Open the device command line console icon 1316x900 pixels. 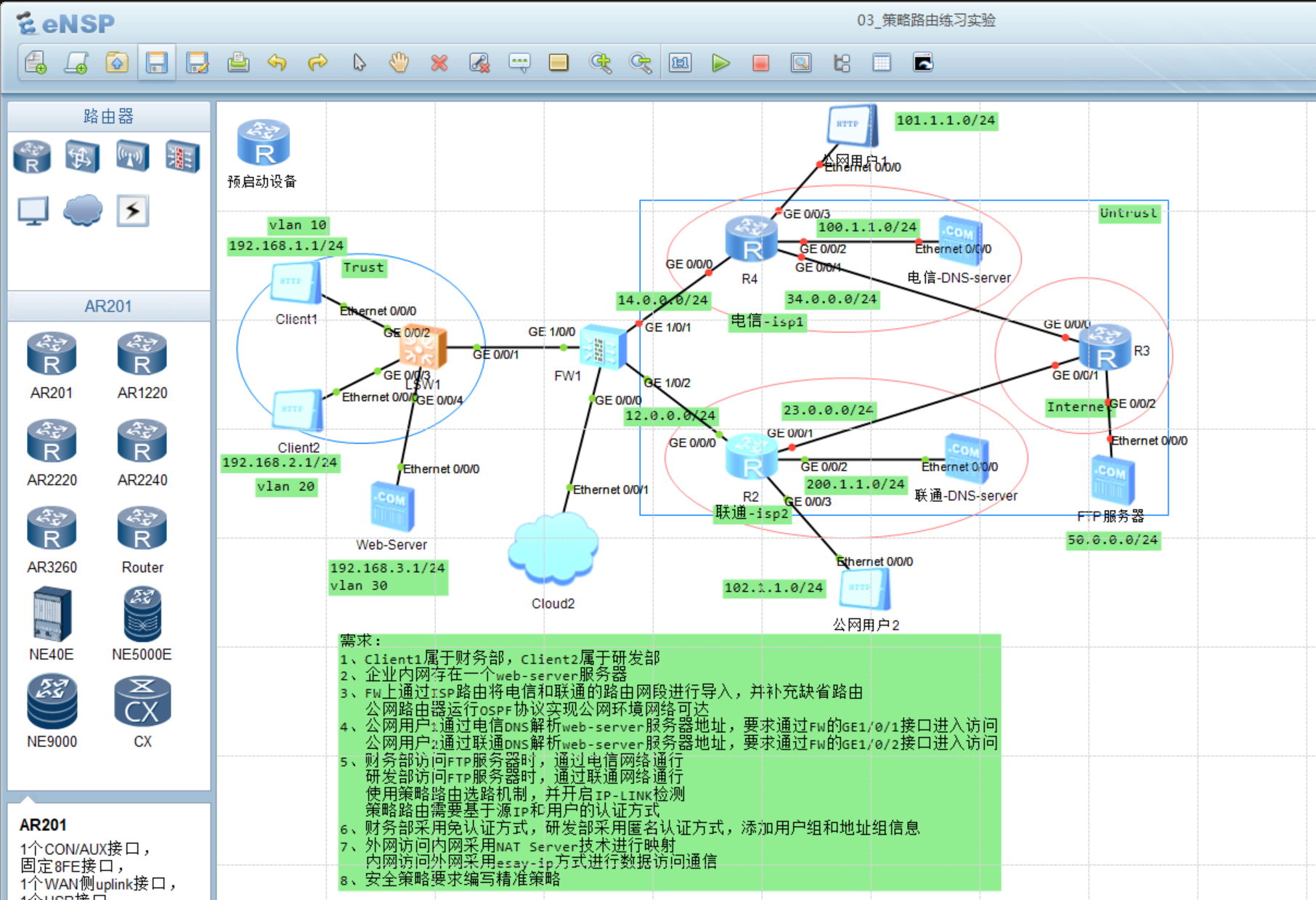click(922, 63)
